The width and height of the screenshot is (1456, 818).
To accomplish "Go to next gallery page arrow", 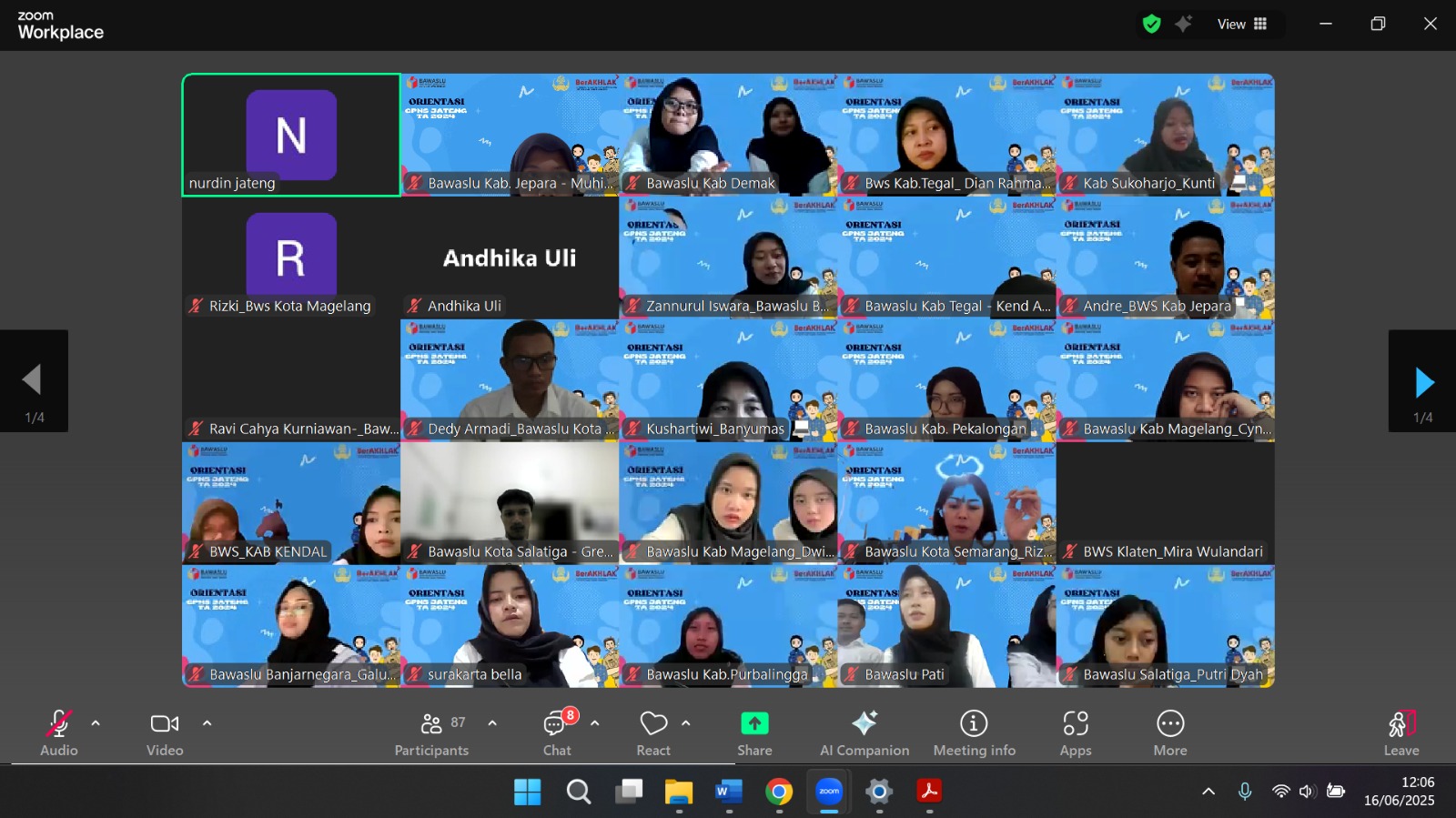I will tap(1422, 381).
